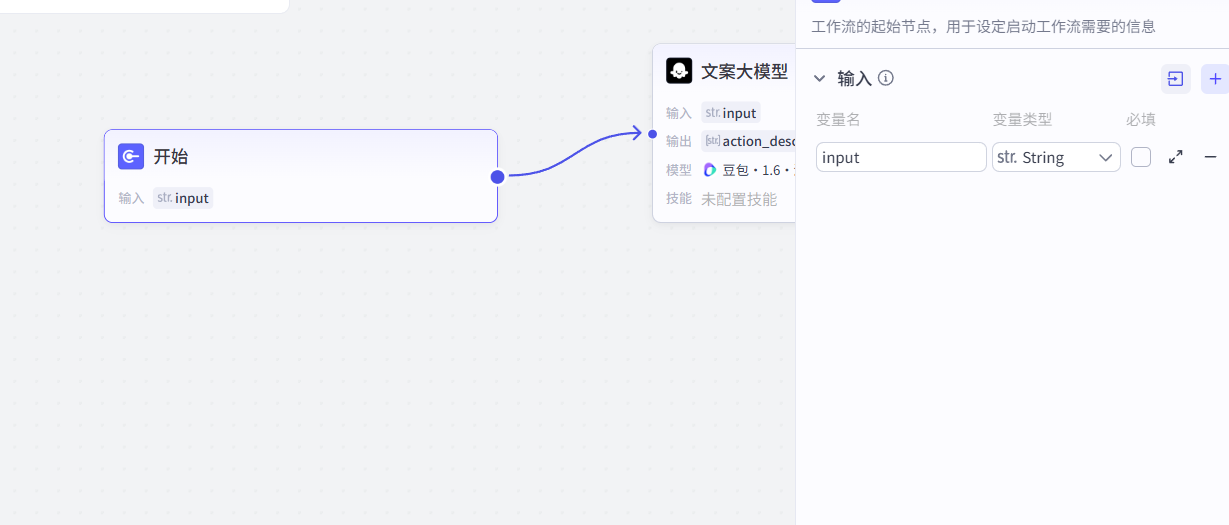
Task: Click the variable name field containing input
Action: click(x=901, y=157)
